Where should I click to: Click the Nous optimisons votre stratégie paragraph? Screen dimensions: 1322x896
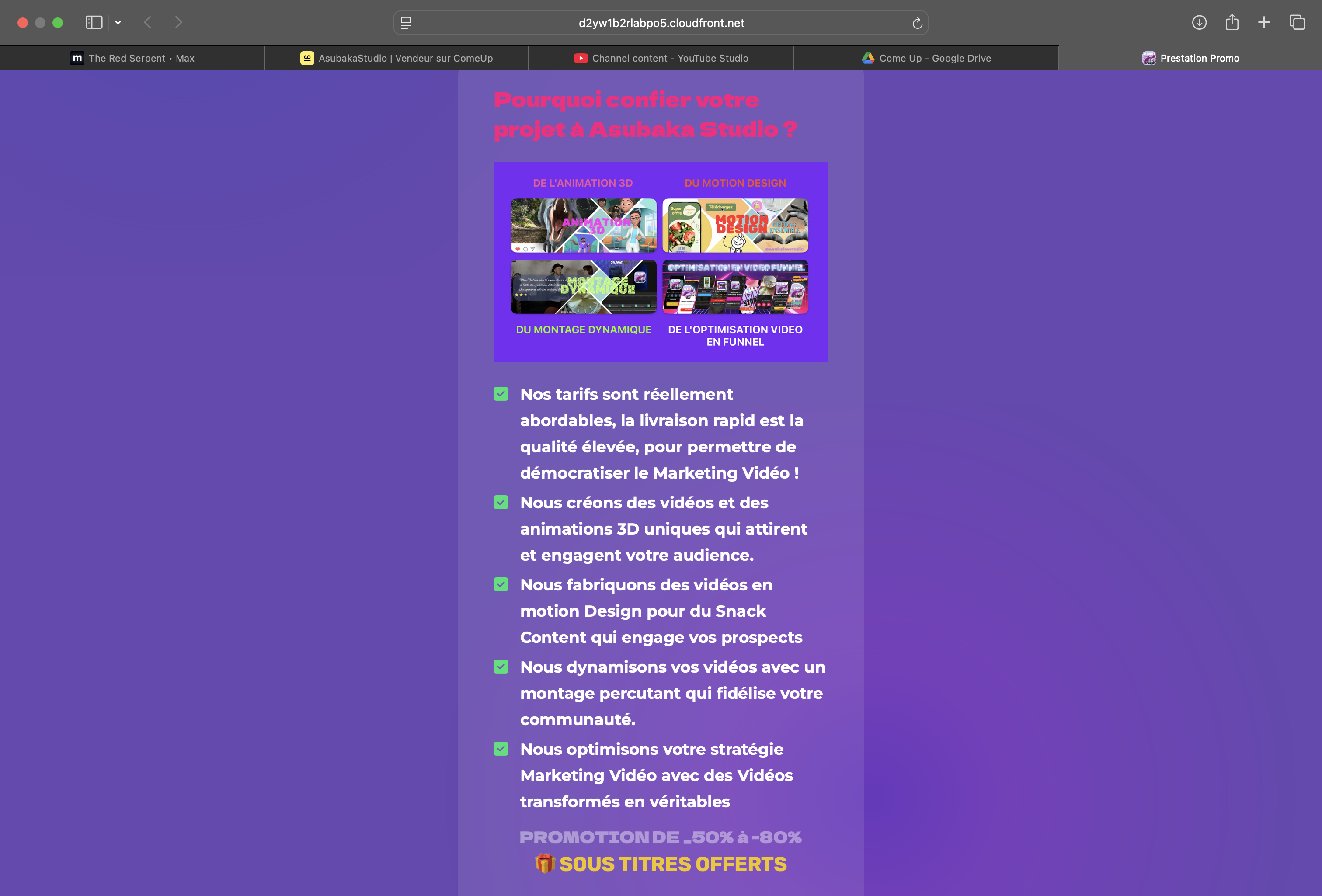[657, 775]
